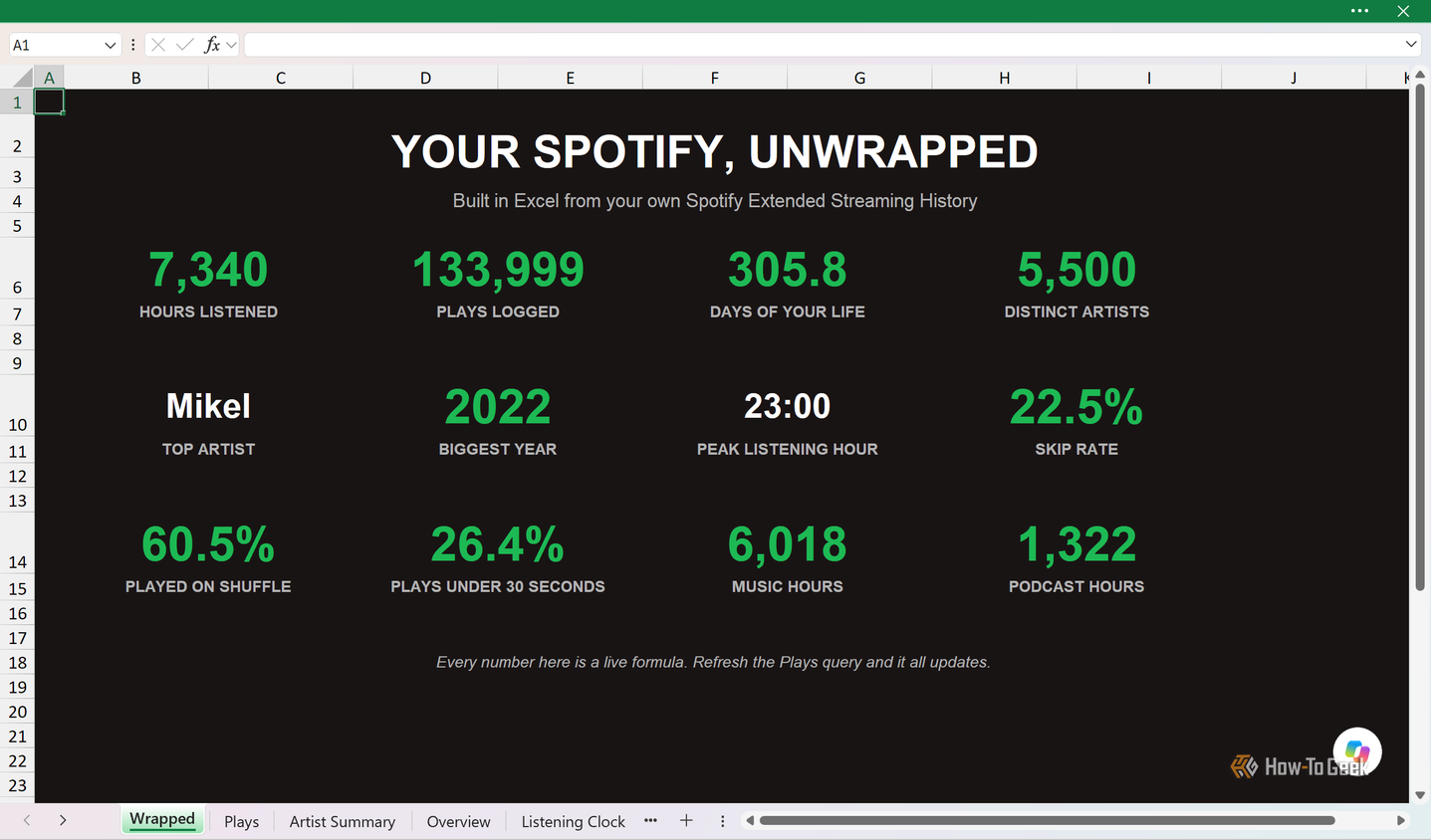Click the 5,500 distinct artists value
The height and width of the screenshot is (840, 1431).
[1076, 270]
